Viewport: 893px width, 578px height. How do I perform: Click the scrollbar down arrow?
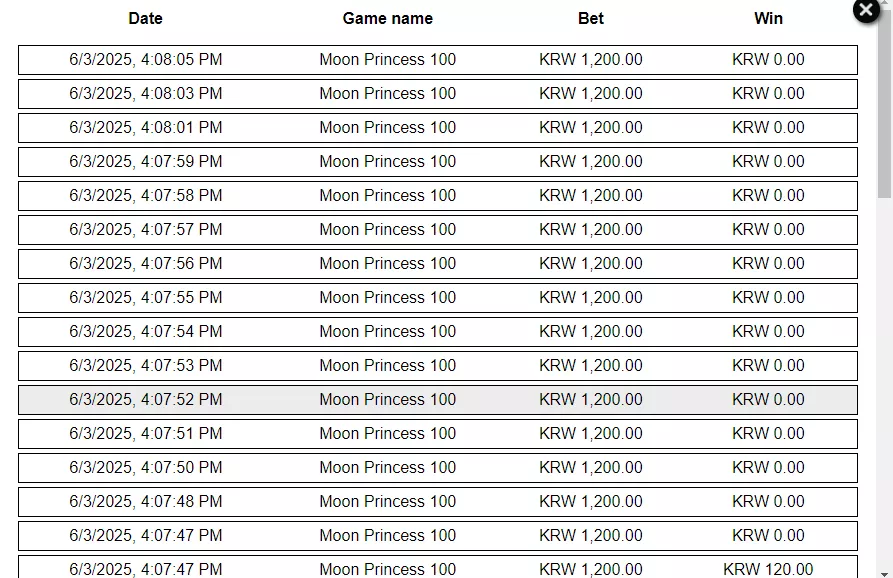pyautogui.click(x=884, y=573)
